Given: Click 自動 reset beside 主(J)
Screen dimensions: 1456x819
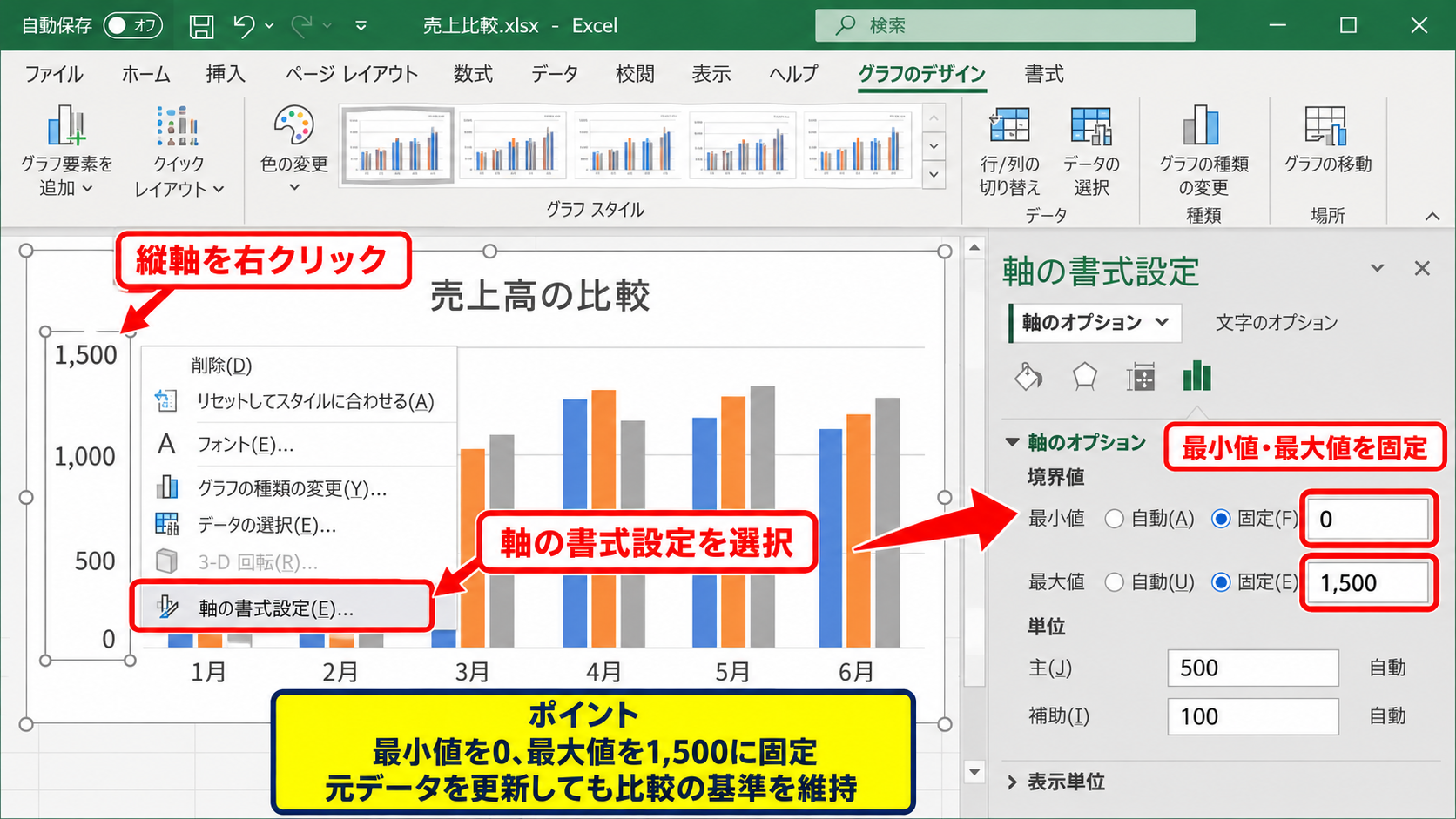Looking at the screenshot, I should pos(1387,668).
